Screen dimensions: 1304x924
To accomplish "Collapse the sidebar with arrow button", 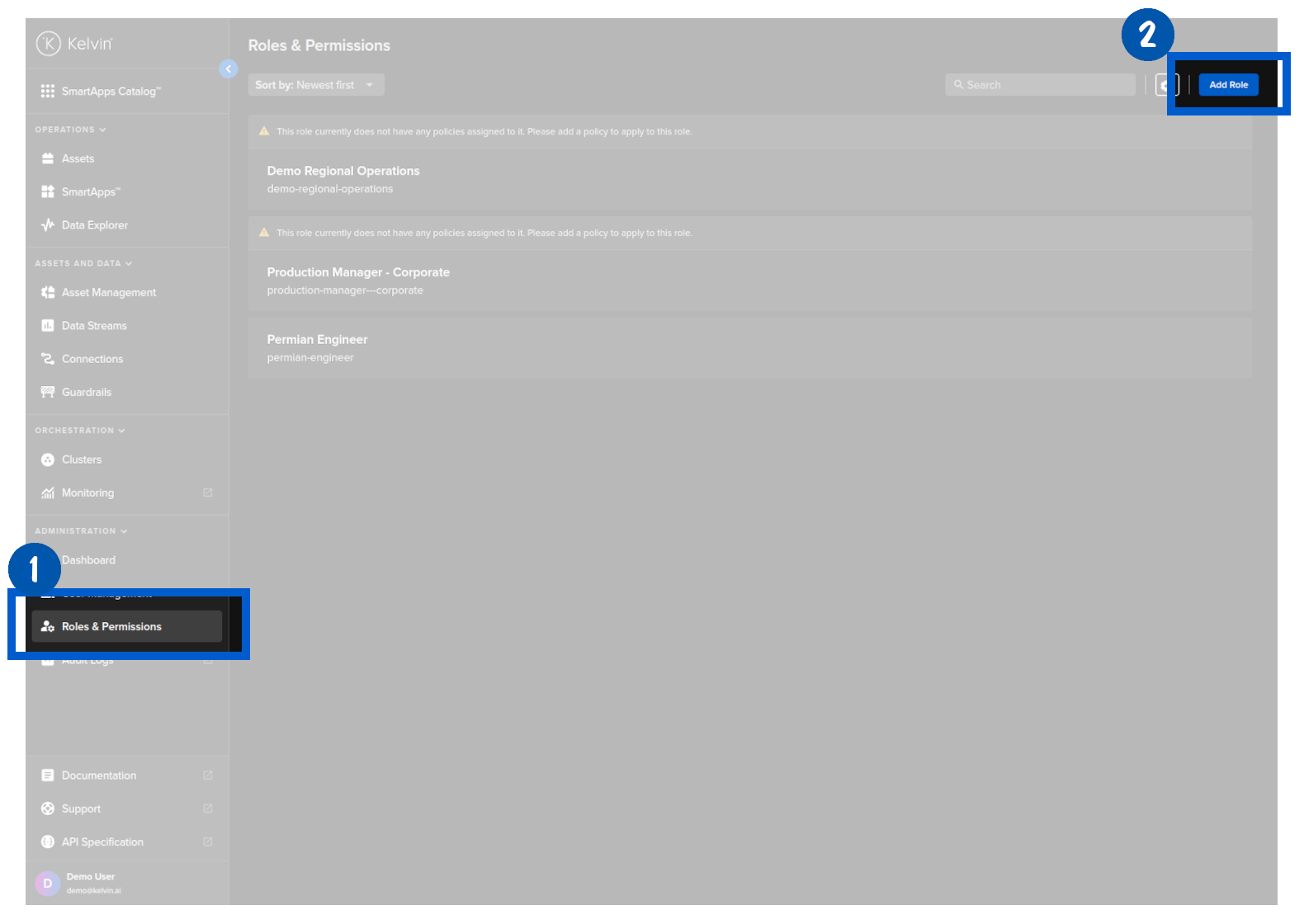I will (x=229, y=69).
